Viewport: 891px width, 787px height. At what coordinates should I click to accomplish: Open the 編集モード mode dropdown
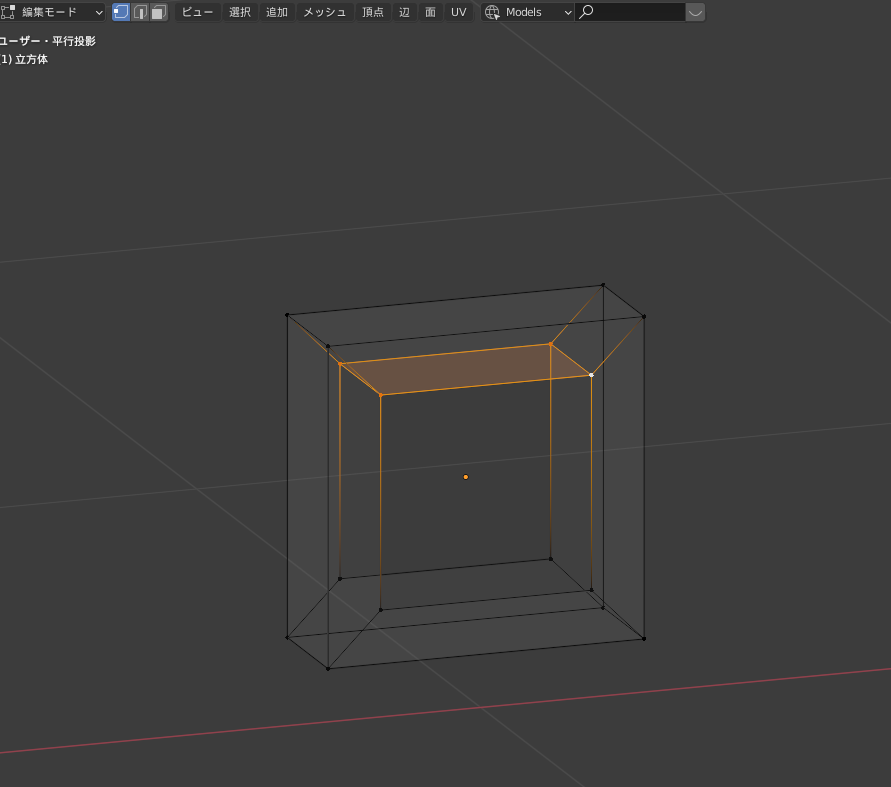52,12
